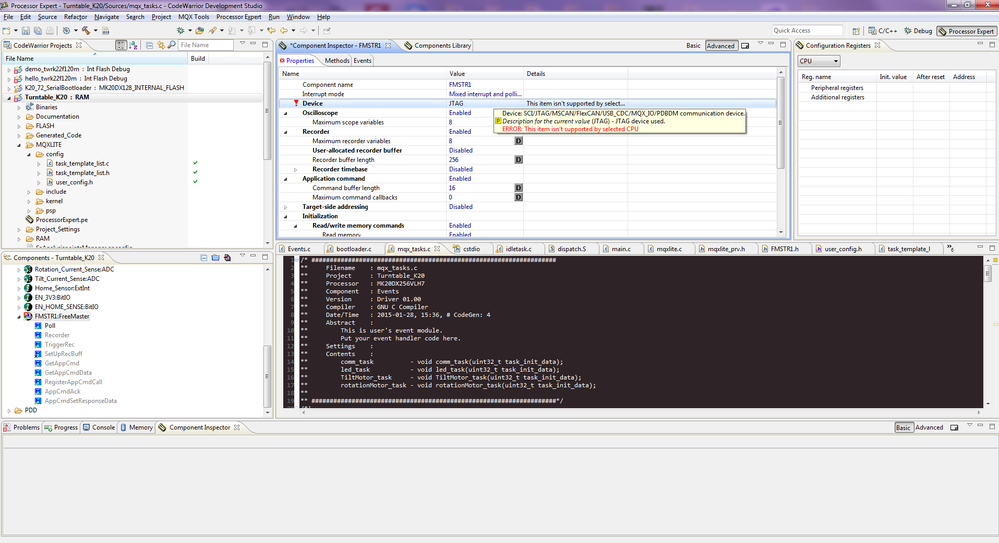Switch to the Debug perspective
Screen dimensions: 999x543
918,31
